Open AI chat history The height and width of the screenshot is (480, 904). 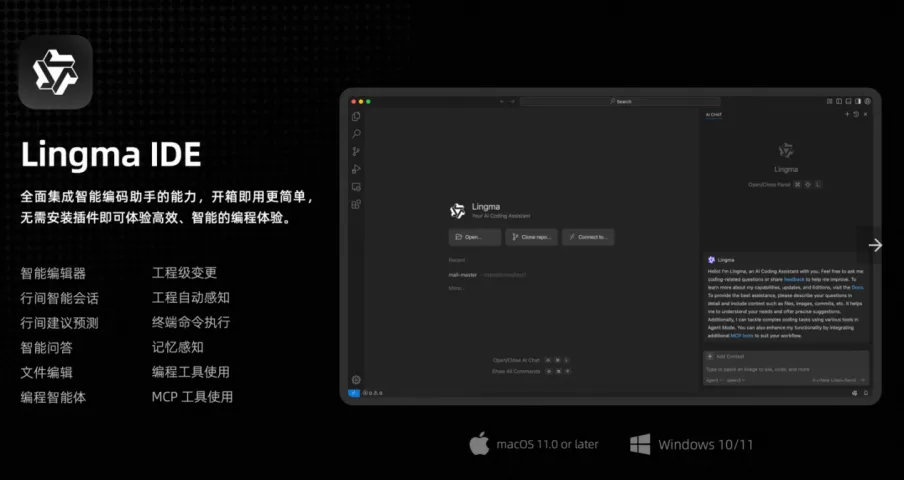(x=856, y=114)
